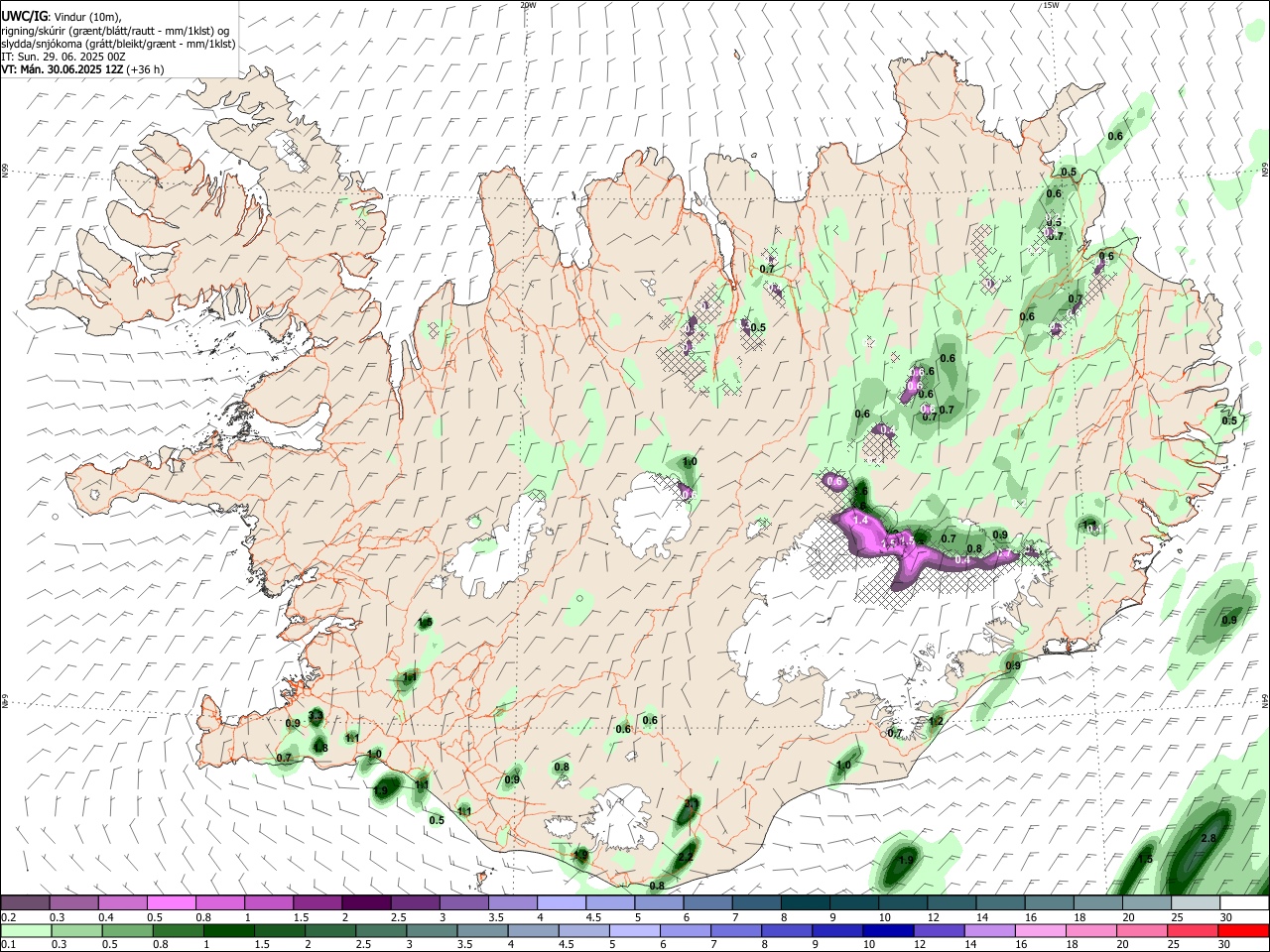Click the deep blue 10–12 swatch, lower legend
1270x952 pixels.
[888, 931]
